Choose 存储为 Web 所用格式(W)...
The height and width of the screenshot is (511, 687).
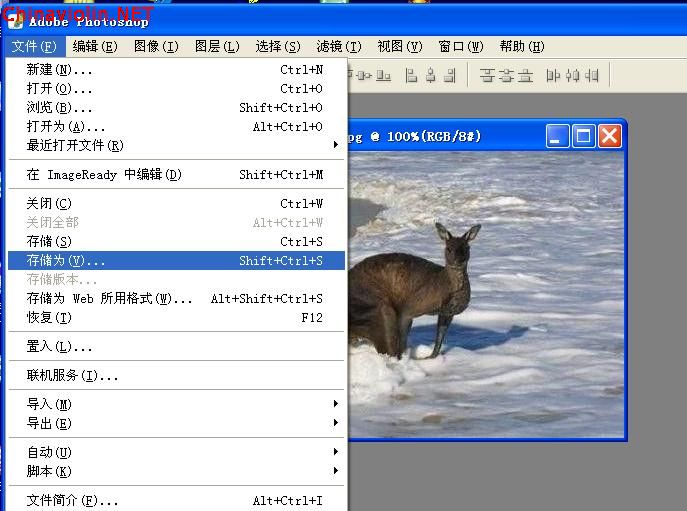click(x=176, y=299)
